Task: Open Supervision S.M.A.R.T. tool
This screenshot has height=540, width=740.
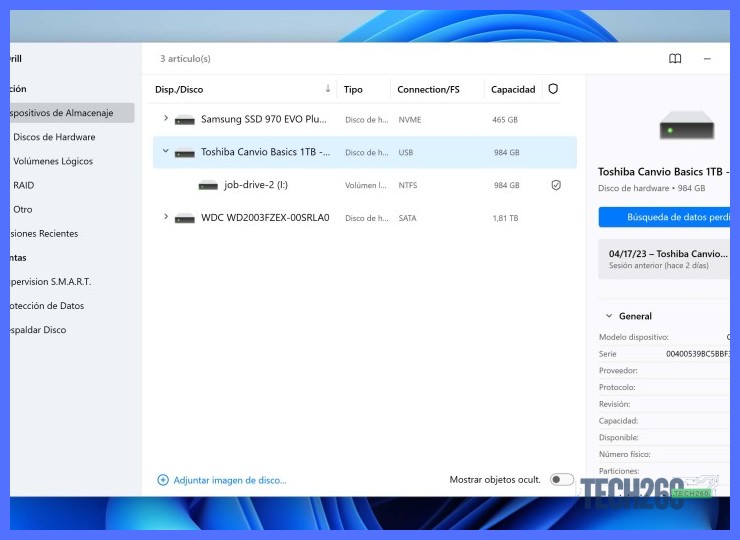Action: tap(50, 281)
